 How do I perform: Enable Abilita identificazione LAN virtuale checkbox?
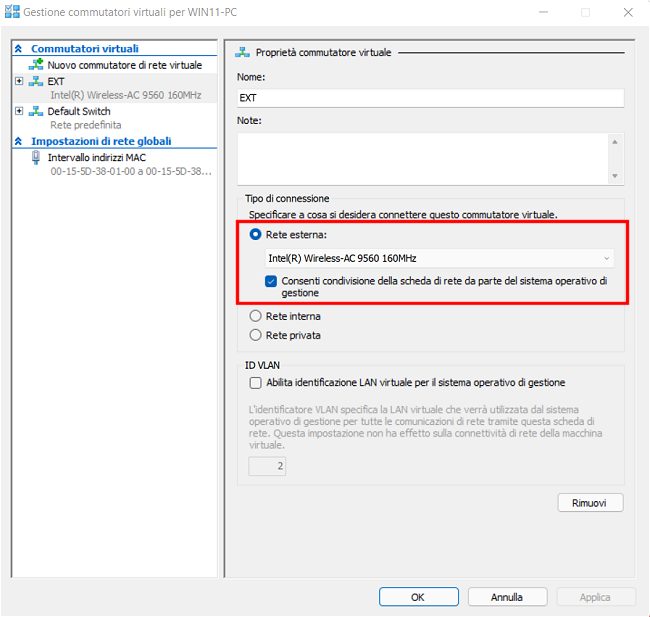[255, 382]
